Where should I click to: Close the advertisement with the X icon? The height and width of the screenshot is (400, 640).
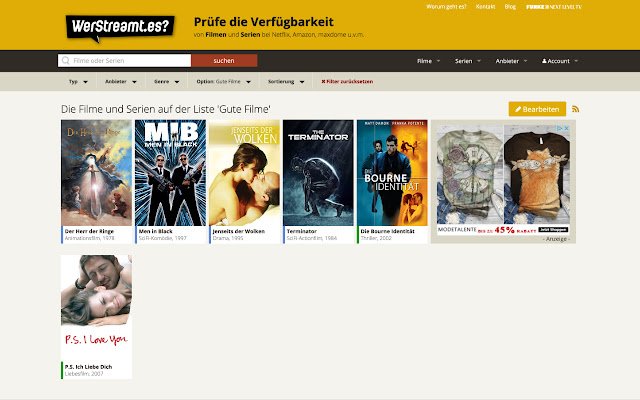pyautogui.click(x=566, y=128)
